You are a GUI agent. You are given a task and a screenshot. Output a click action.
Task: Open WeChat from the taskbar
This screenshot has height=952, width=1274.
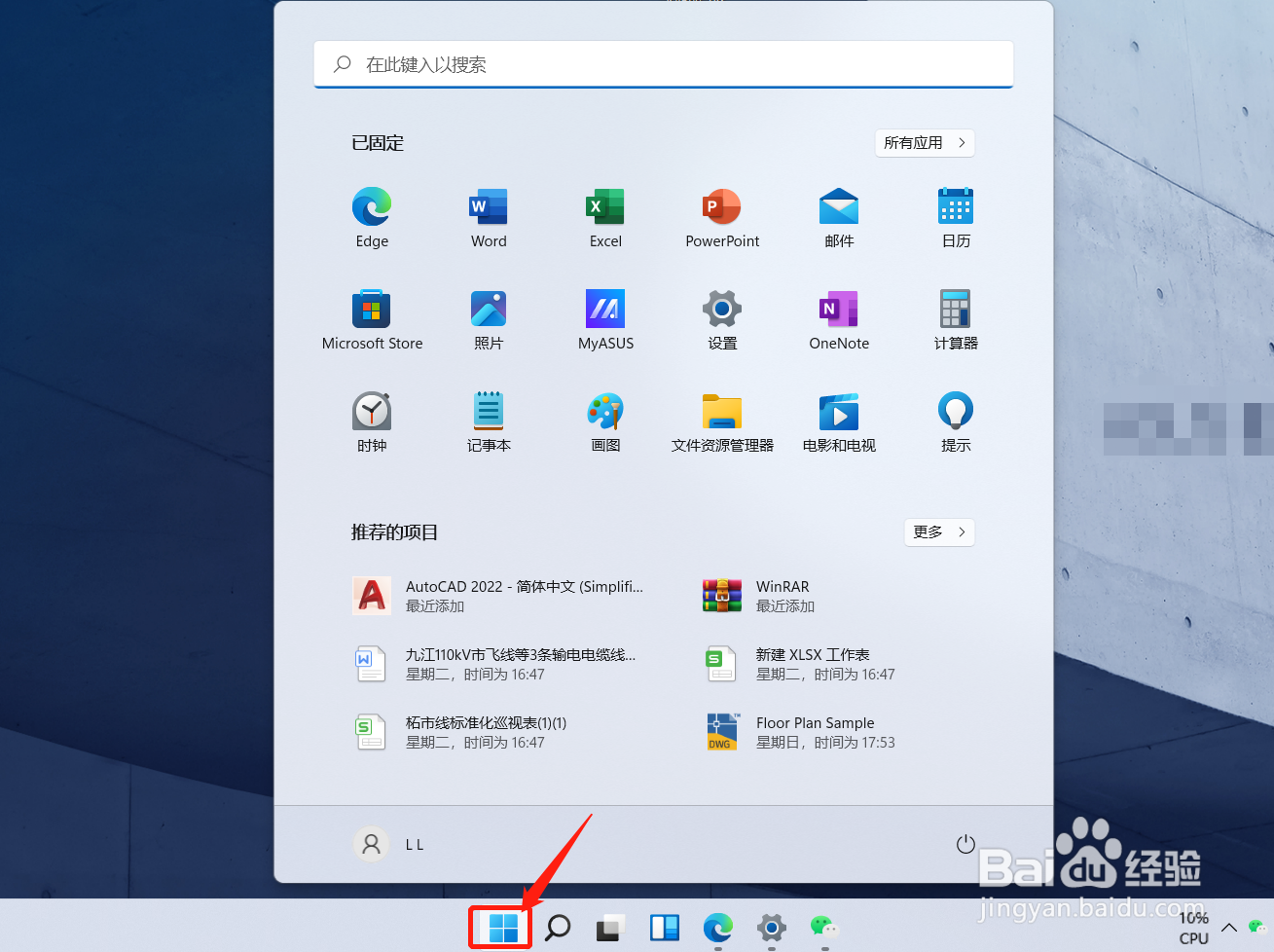[824, 928]
